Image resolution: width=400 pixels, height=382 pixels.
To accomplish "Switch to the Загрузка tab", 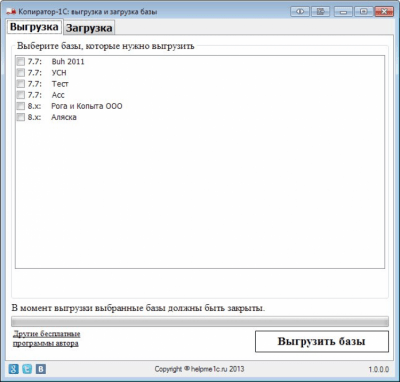I will point(89,28).
